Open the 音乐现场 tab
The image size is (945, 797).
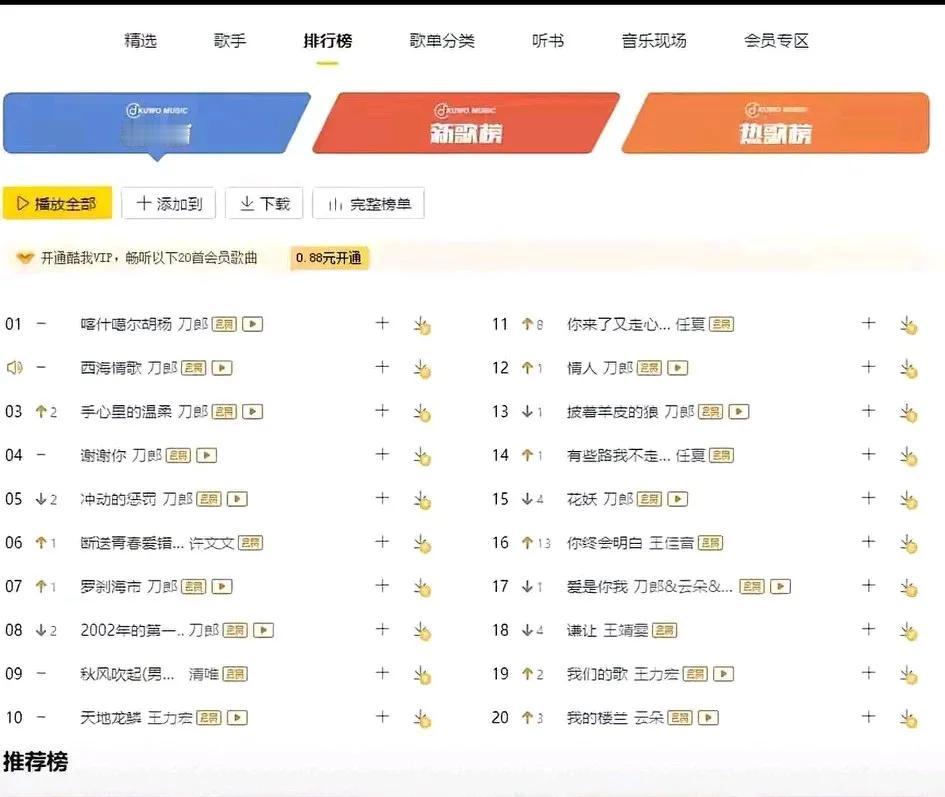(x=654, y=40)
